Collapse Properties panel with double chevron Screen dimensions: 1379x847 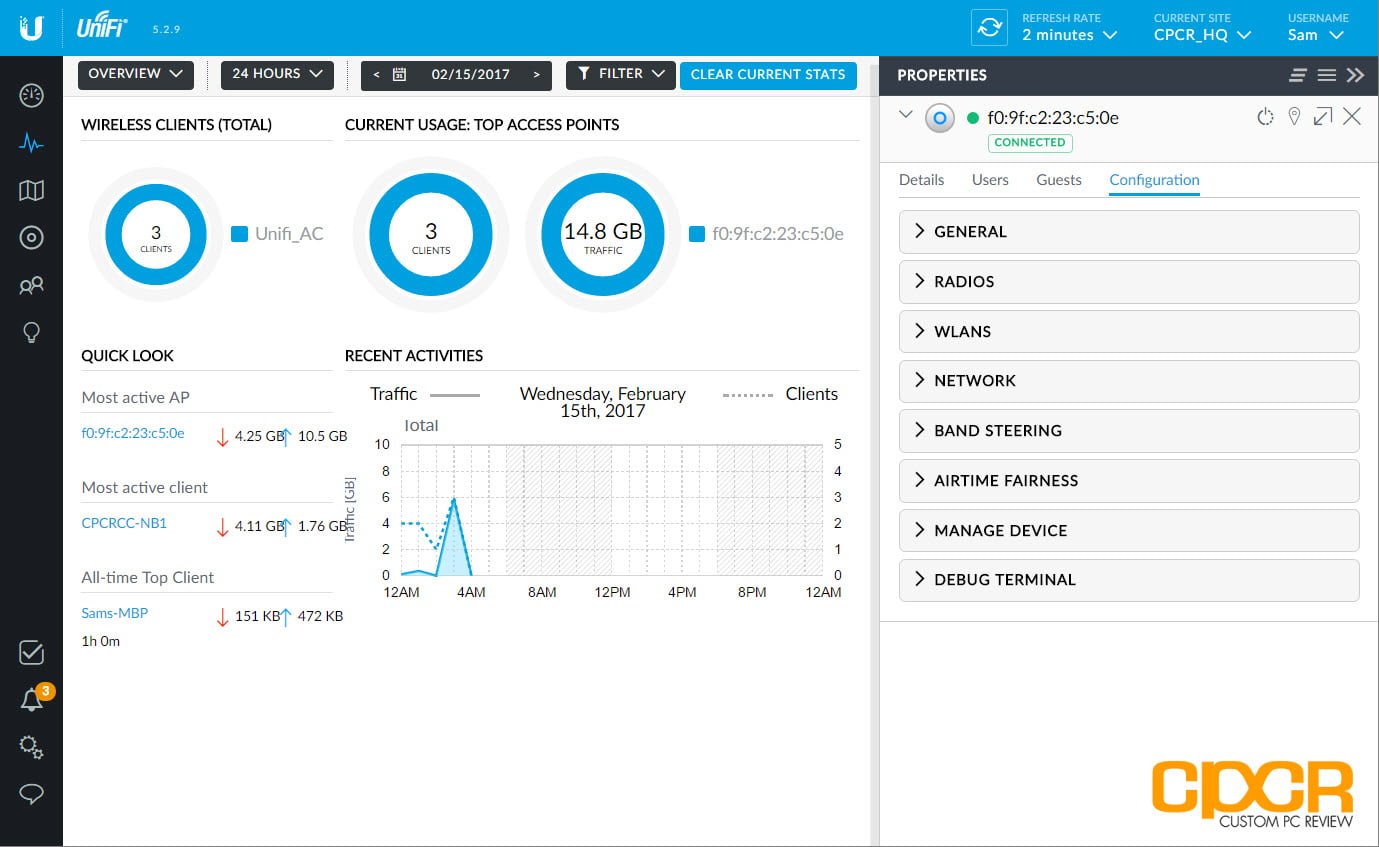[1355, 75]
